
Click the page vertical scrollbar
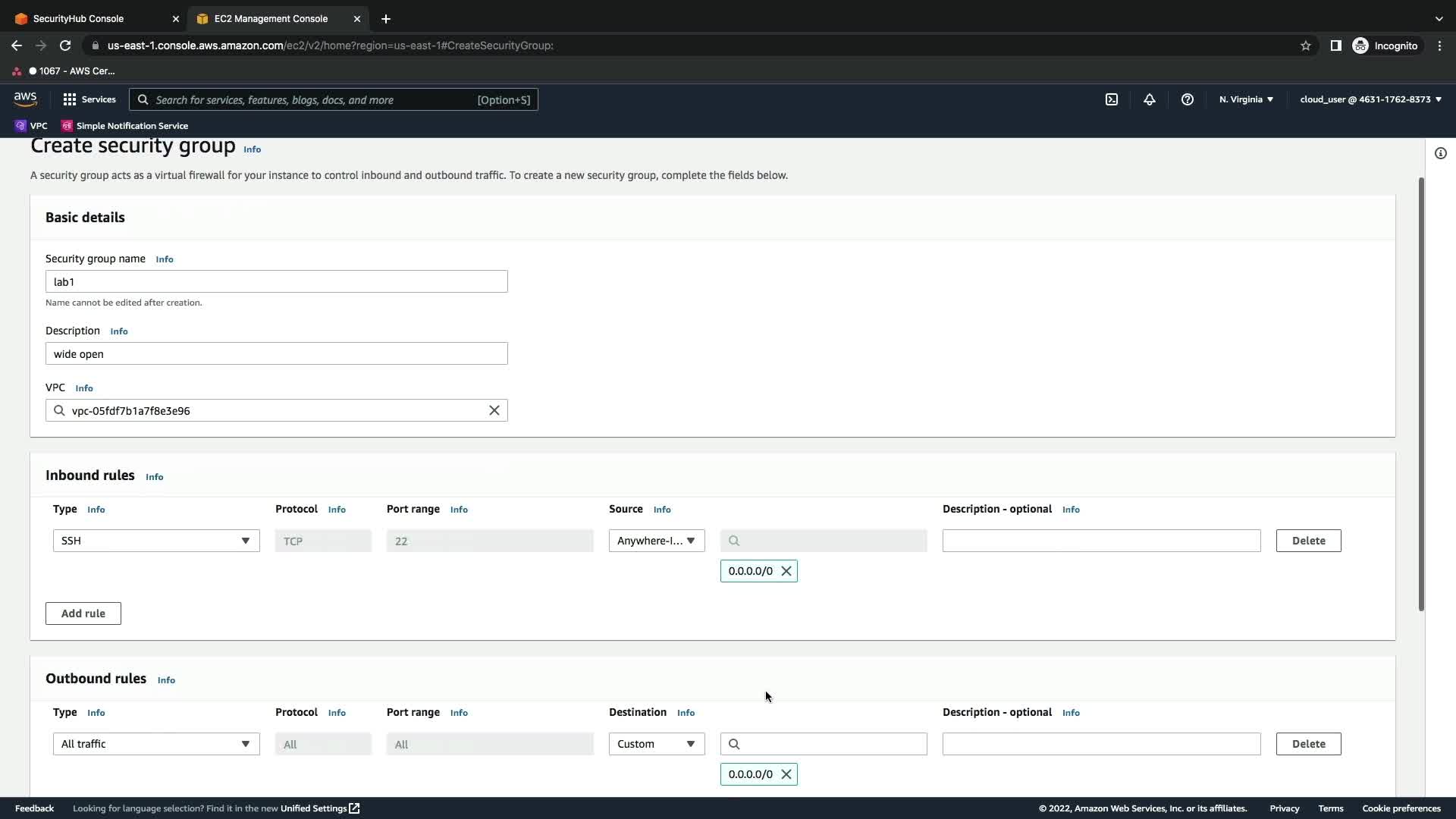[1421, 394]
